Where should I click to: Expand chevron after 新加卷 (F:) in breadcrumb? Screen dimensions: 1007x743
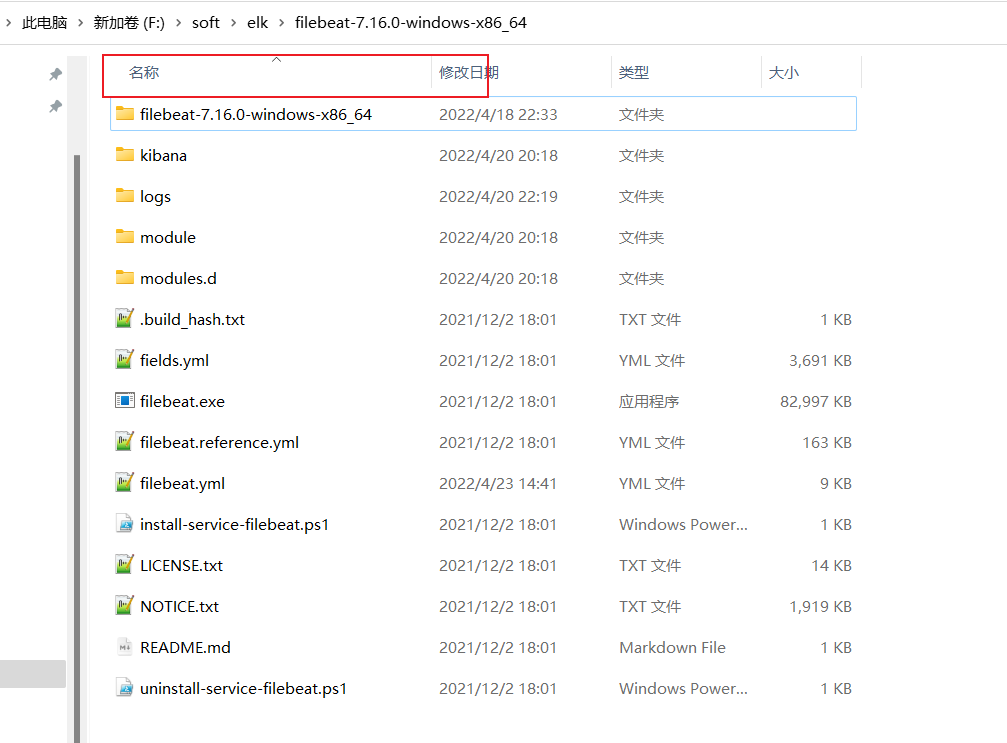point(179,23)
